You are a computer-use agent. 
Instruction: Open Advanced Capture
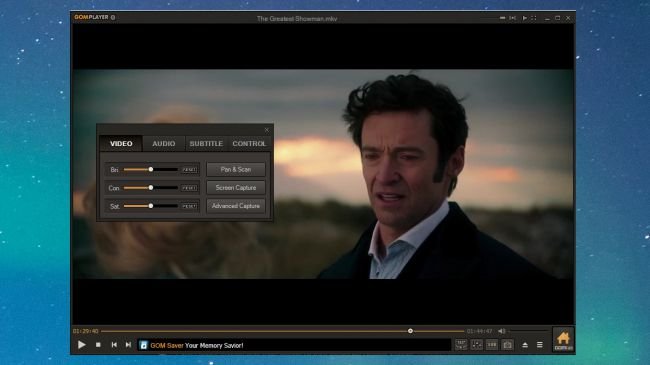[236, 206]
